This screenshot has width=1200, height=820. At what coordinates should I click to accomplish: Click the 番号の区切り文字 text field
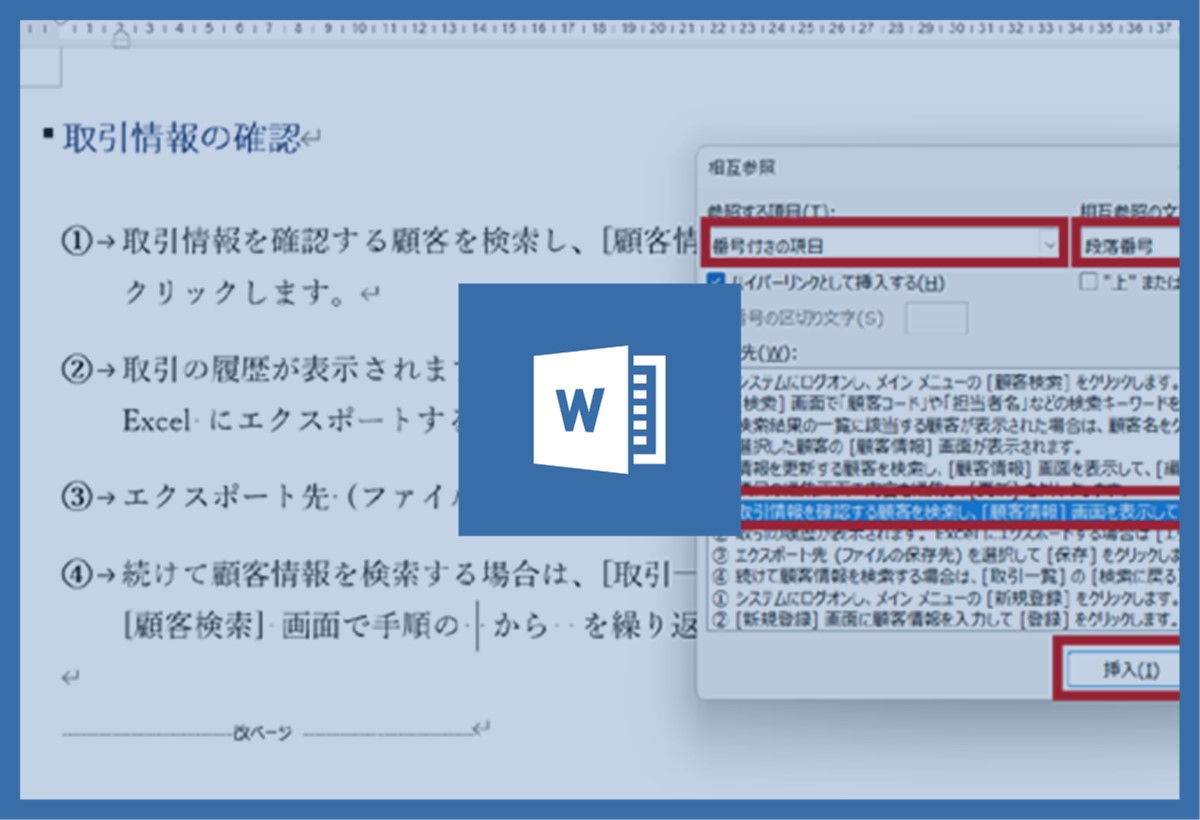(935, 319)
